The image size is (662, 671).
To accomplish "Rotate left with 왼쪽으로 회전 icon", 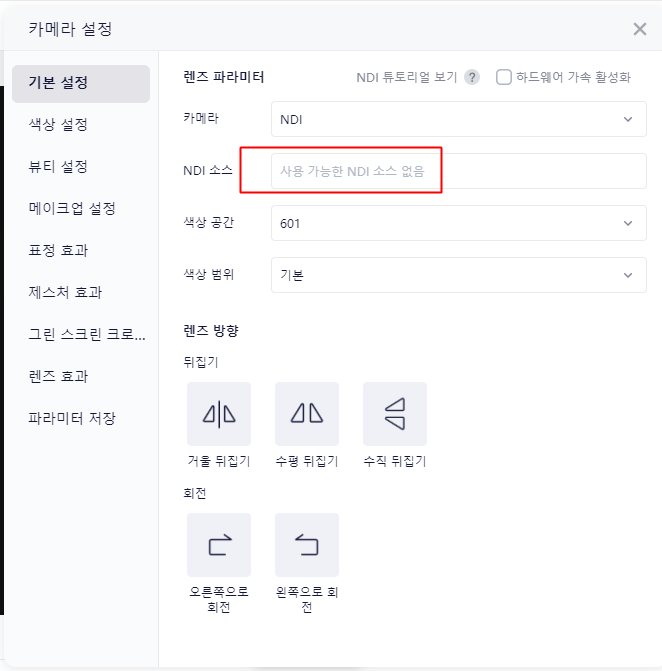I will (307, 545).
